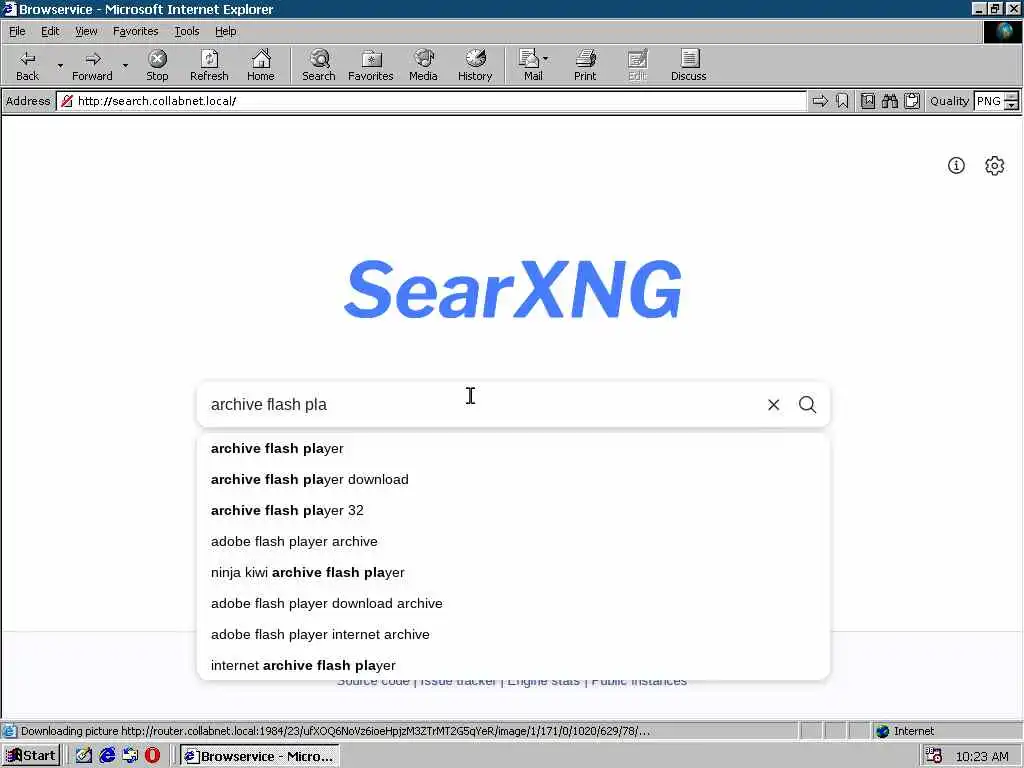Click the Go arrow next to address bar
The width and height of the screenshot is (1024, 768).
tap(820, 101)
